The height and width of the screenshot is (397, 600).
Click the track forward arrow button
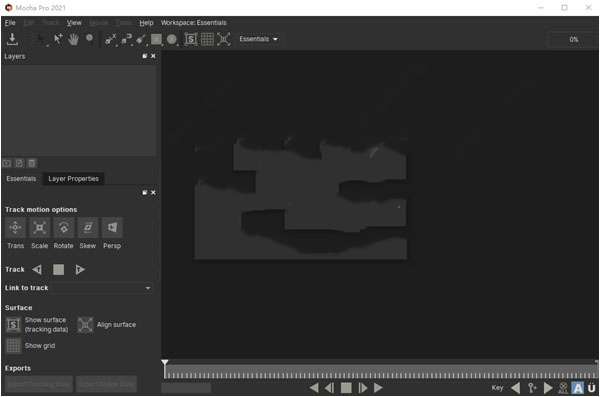(80, 270)
